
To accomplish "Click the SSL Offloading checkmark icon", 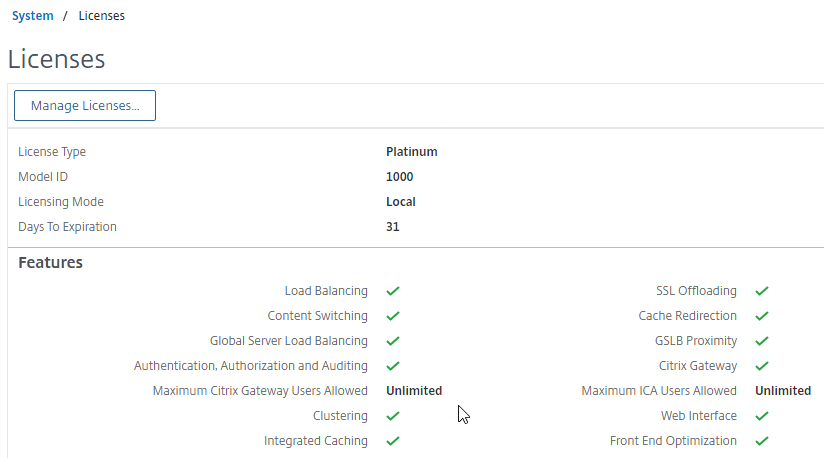I will [x=762, y=291].
